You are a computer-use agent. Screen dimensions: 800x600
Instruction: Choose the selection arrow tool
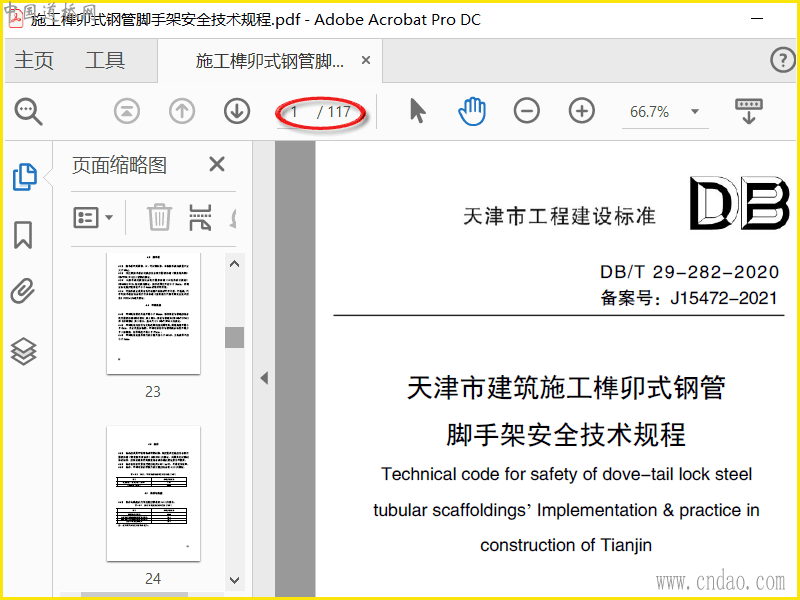417,111
